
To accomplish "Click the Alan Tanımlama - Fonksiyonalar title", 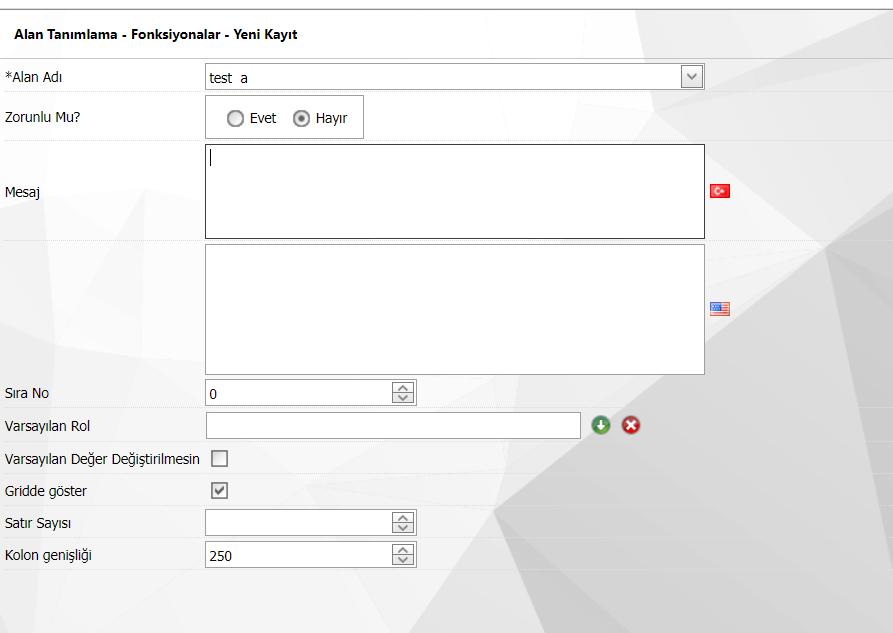I will point(155,34).
